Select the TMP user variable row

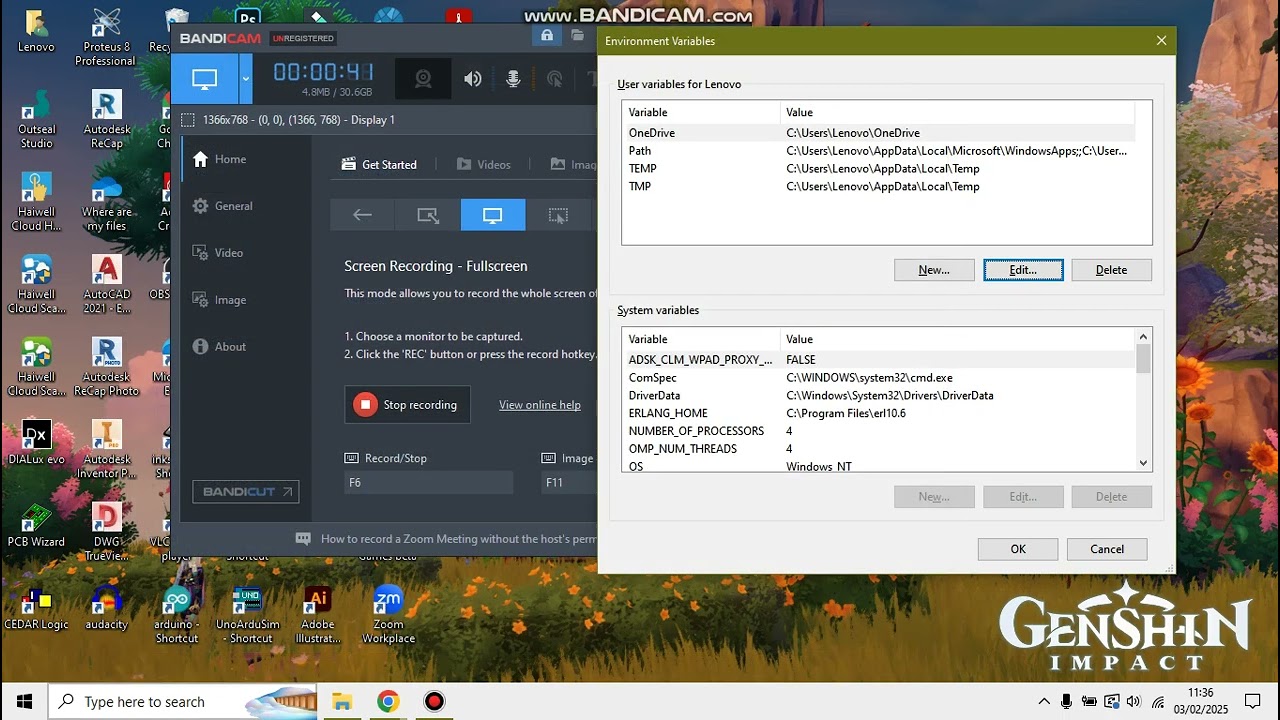pyautogui.click(x=878, y=187)
